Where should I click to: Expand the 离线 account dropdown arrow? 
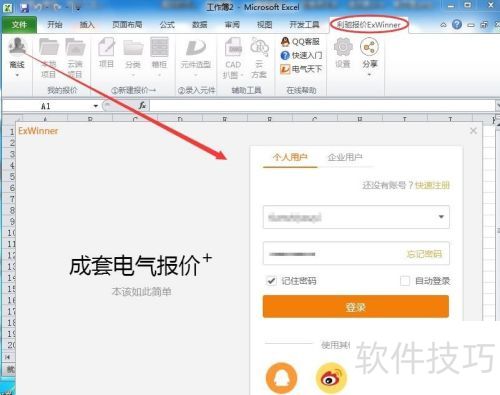[x=17, y=75]
